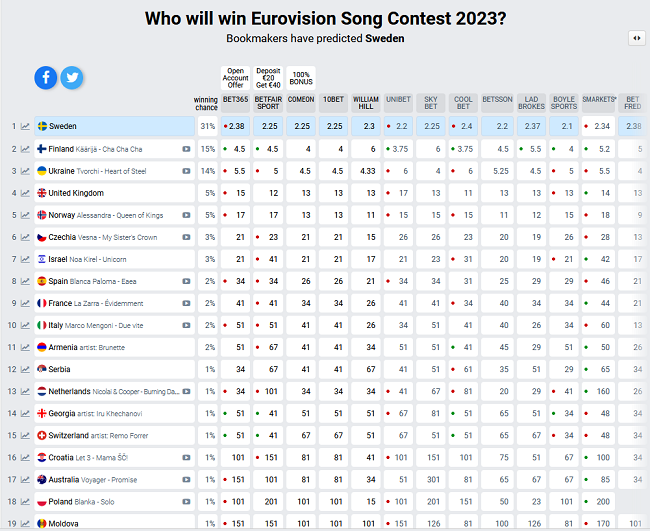
Task: Share the odds page on Twitter
Action: pyautogui.click(x=71, y=77)
